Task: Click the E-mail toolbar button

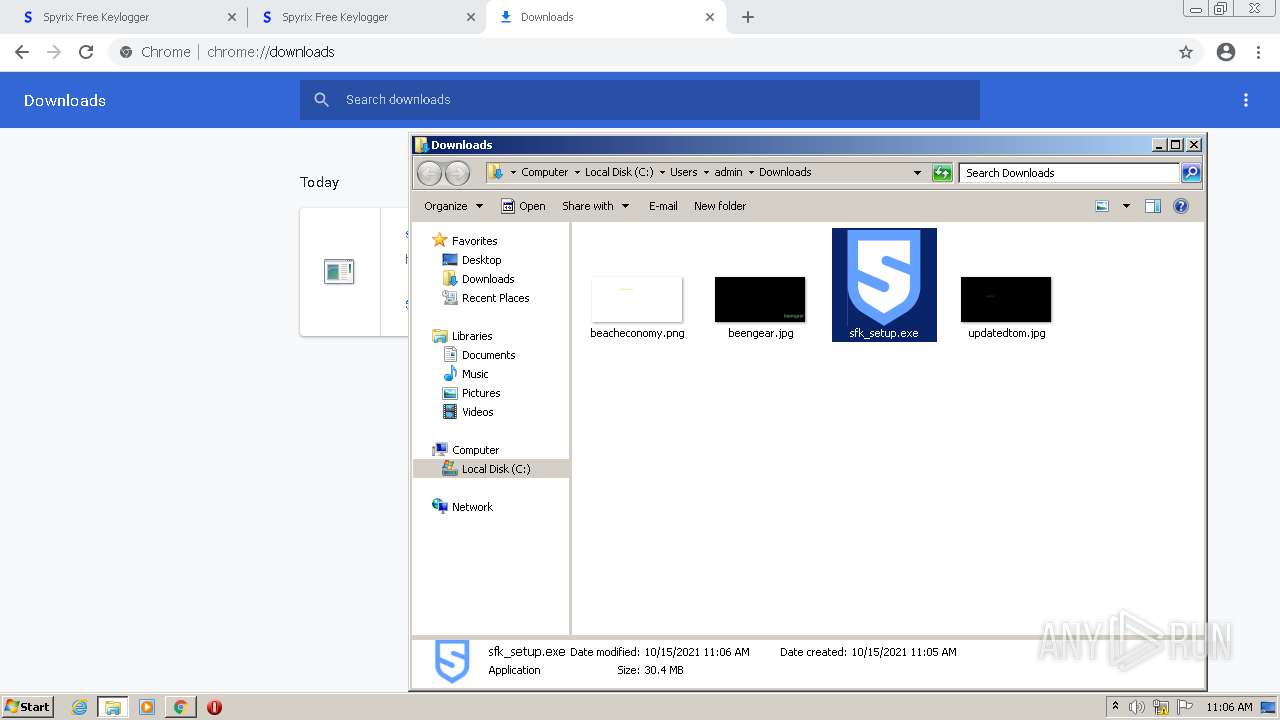Action: 663,206
